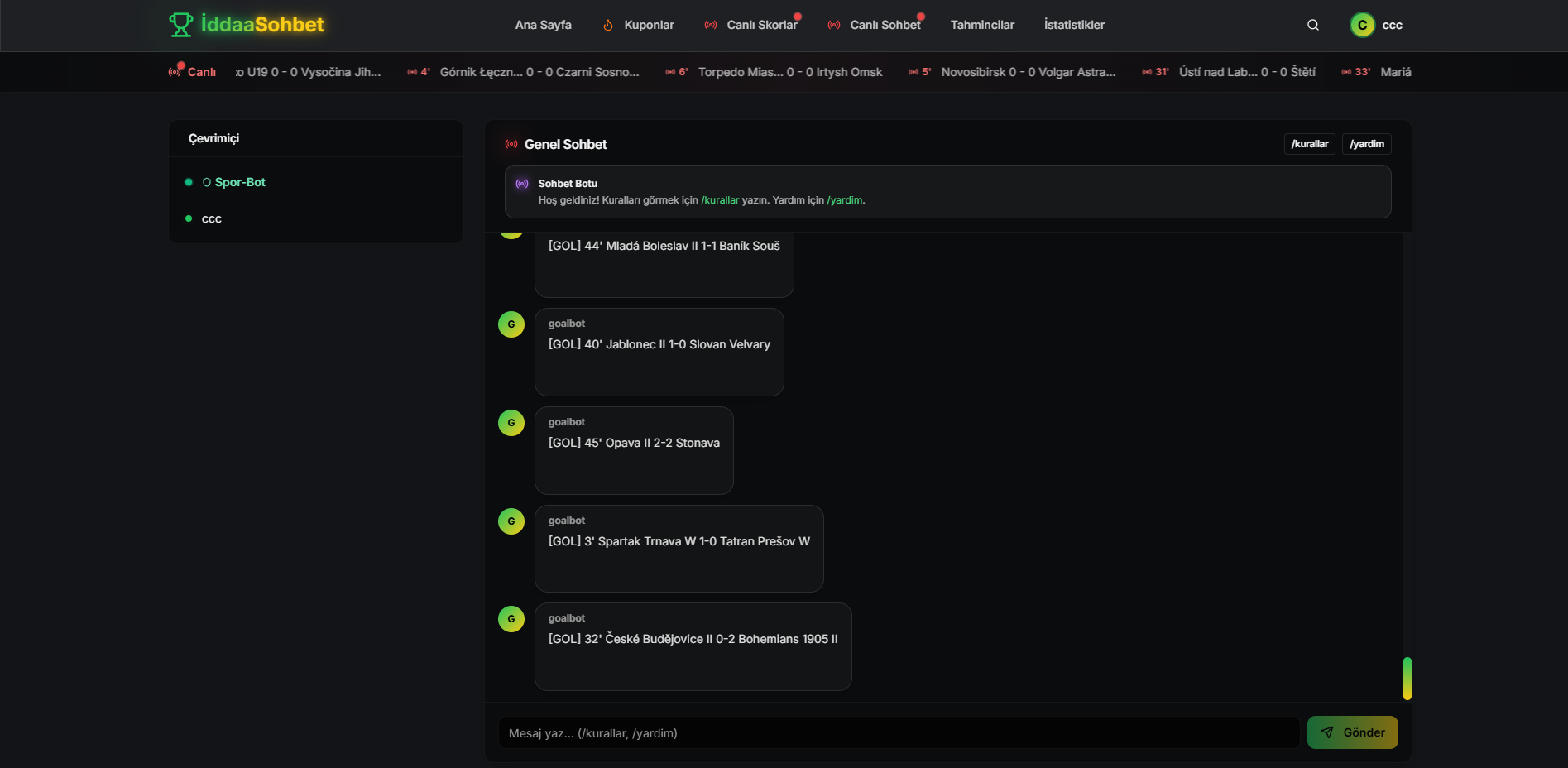Focus the Mesaj yaz message input field

pyautogui.click(x=899, y=733)
